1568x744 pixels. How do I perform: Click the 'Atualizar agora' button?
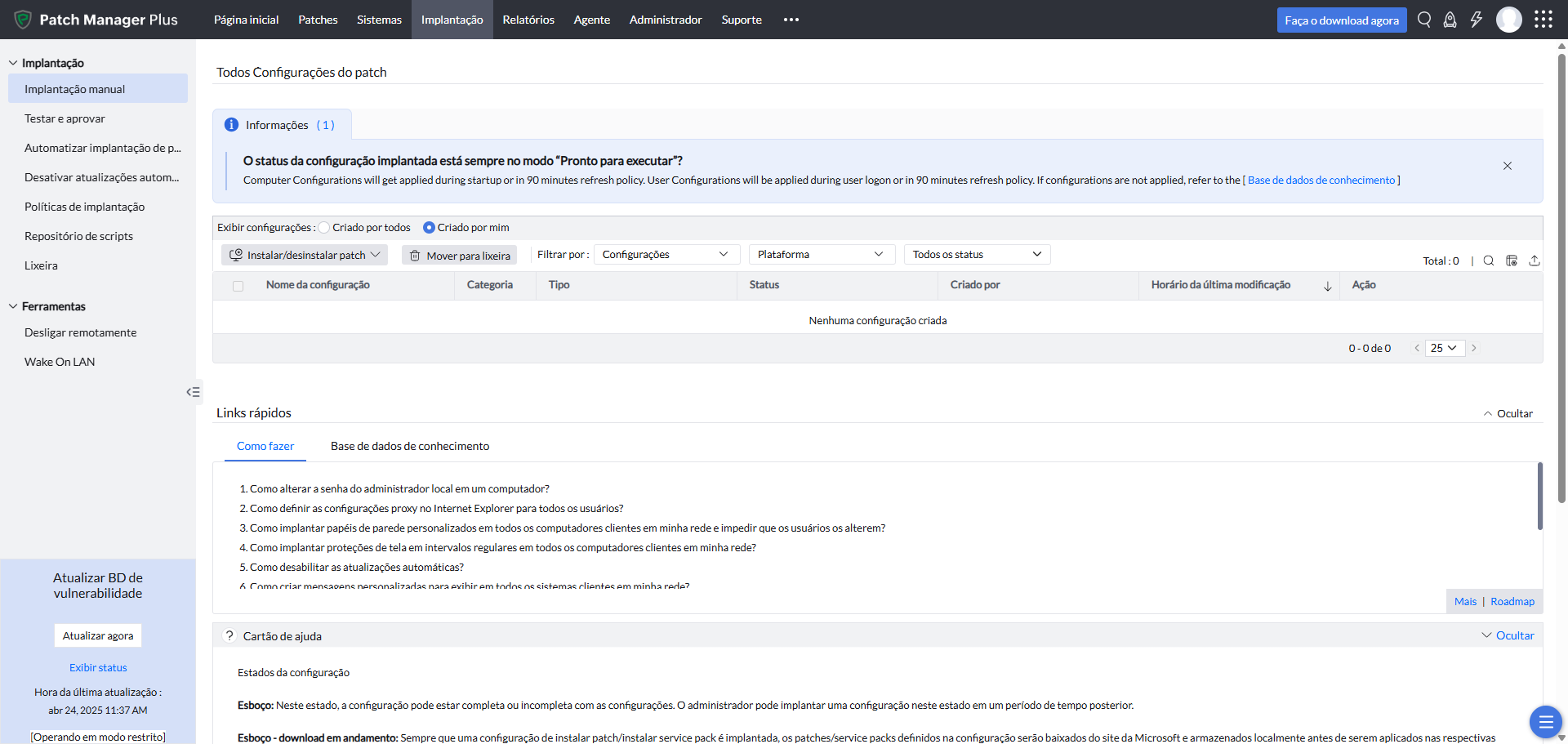[x=98, y=635]
